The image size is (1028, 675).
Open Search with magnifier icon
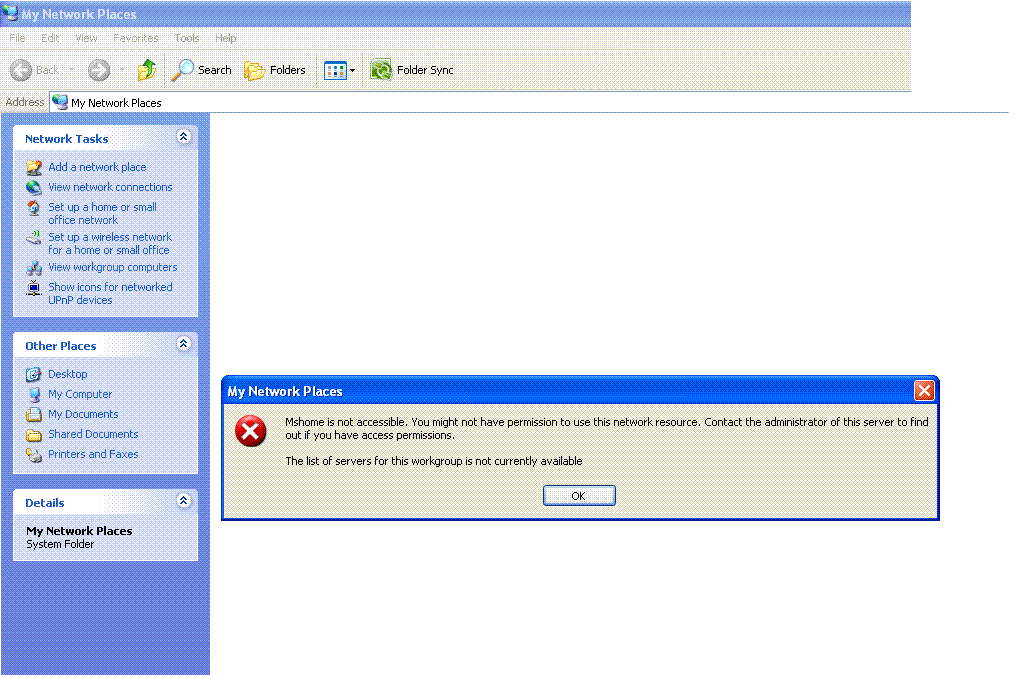click(x=201, y=70)
